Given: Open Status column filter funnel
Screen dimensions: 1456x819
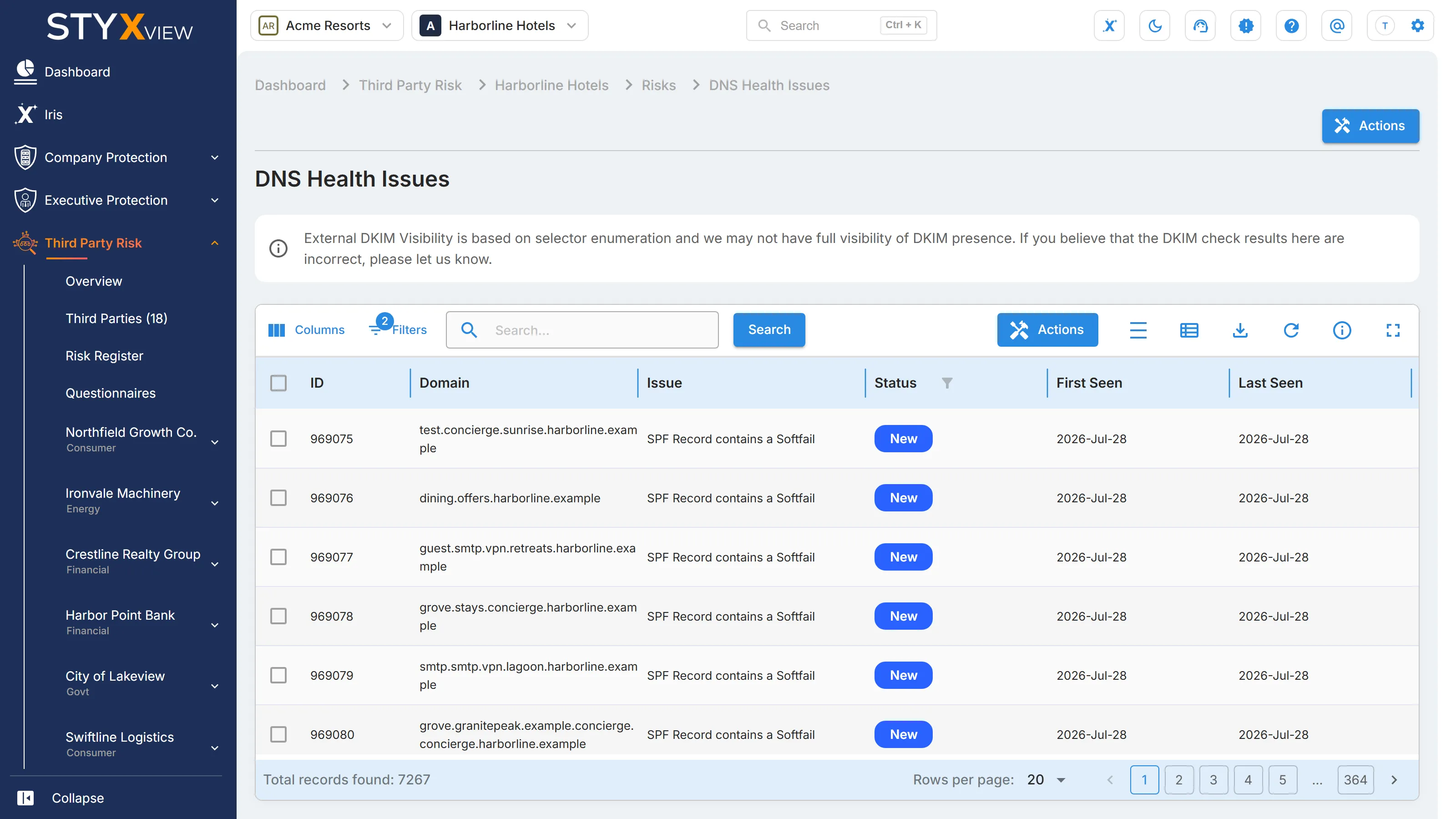Looking at the screenshot, I should [947, 383].
